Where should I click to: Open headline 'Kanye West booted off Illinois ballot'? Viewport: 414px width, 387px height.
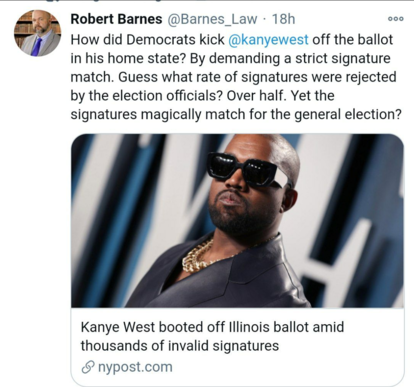tap(212, 327)
